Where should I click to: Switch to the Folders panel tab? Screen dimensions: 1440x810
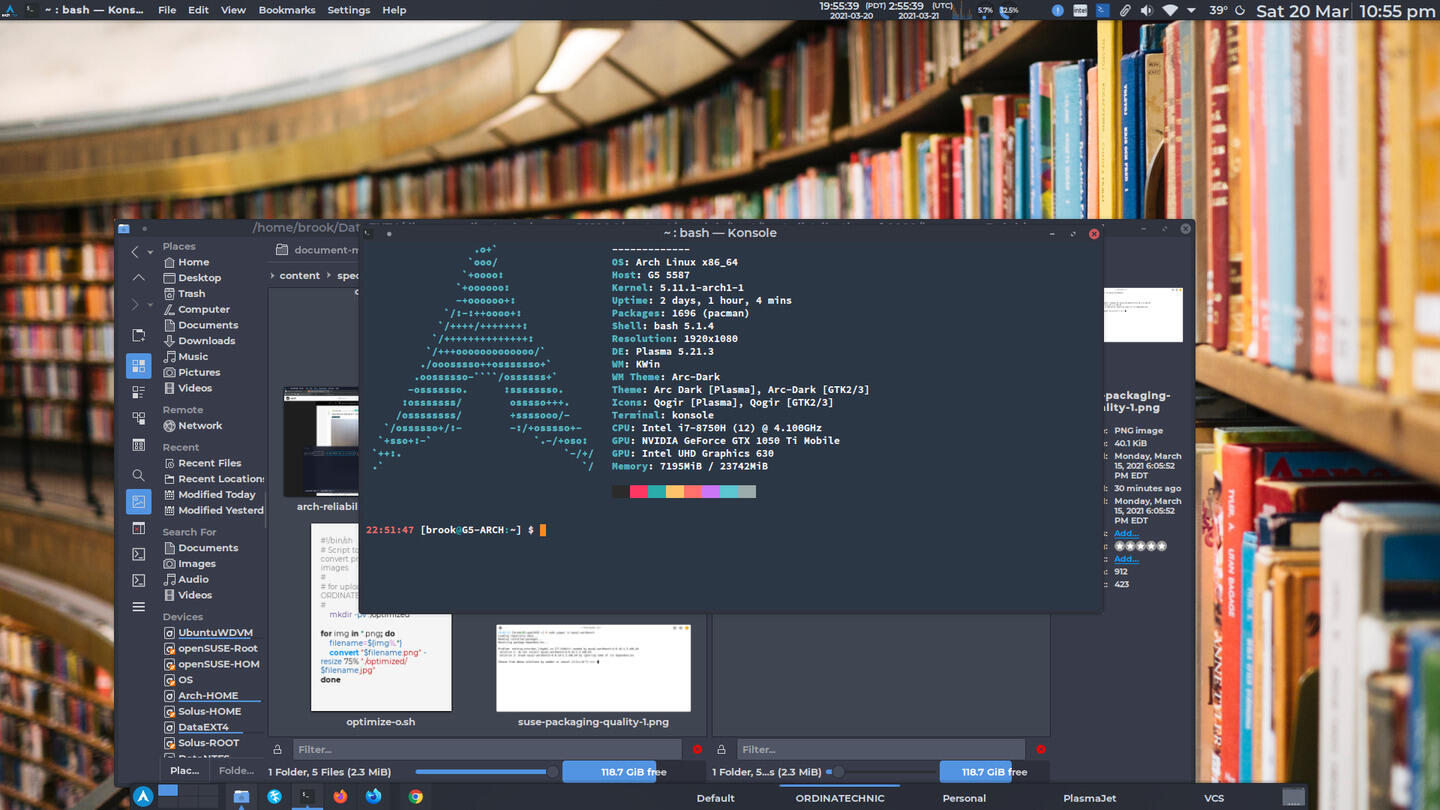tap(236, 771)
